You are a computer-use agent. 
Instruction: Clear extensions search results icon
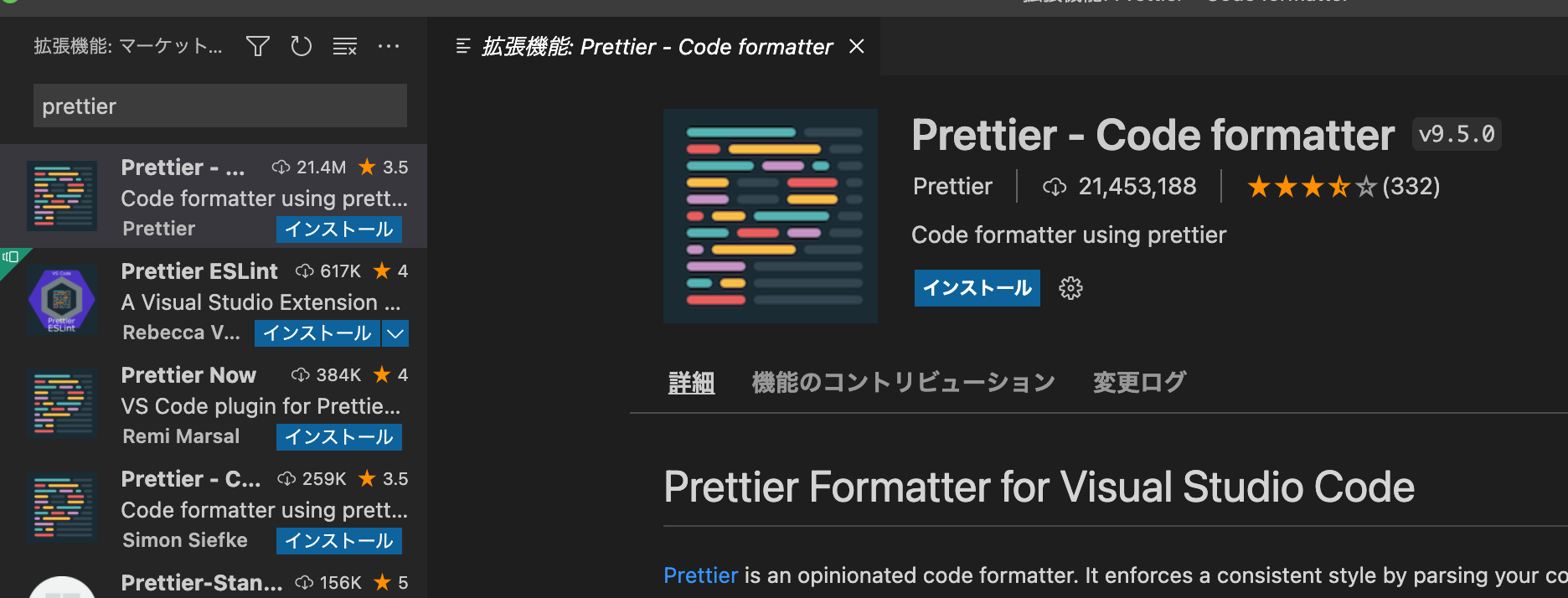coord(345,46)
